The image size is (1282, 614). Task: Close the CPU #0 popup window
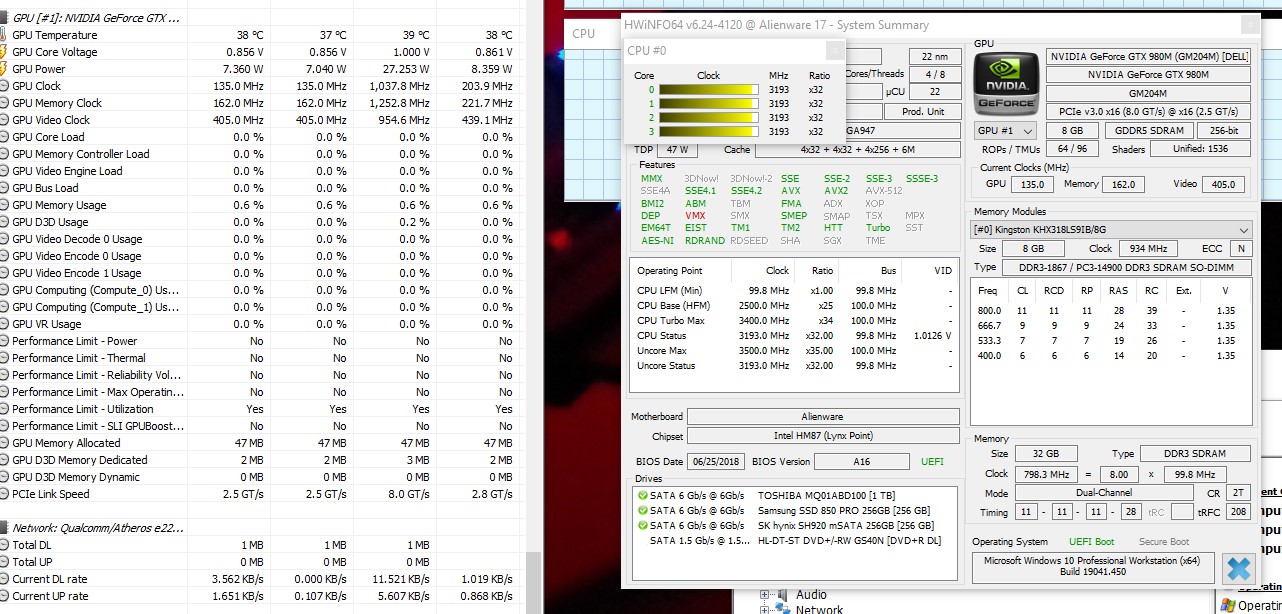coord(833,50)
